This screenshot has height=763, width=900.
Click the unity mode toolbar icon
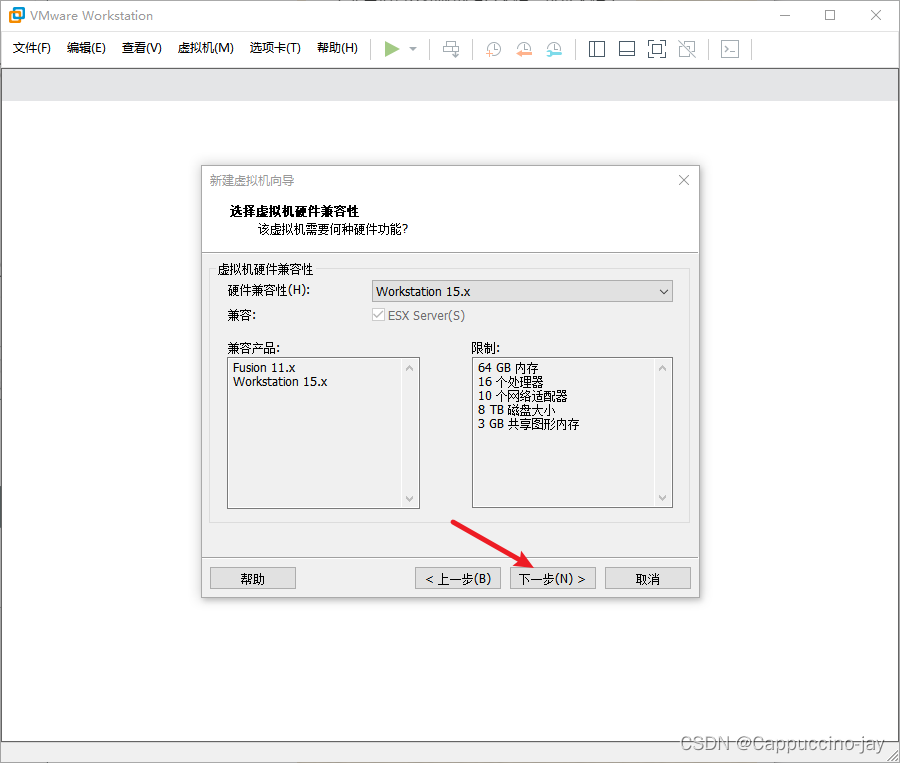point(687,49)
